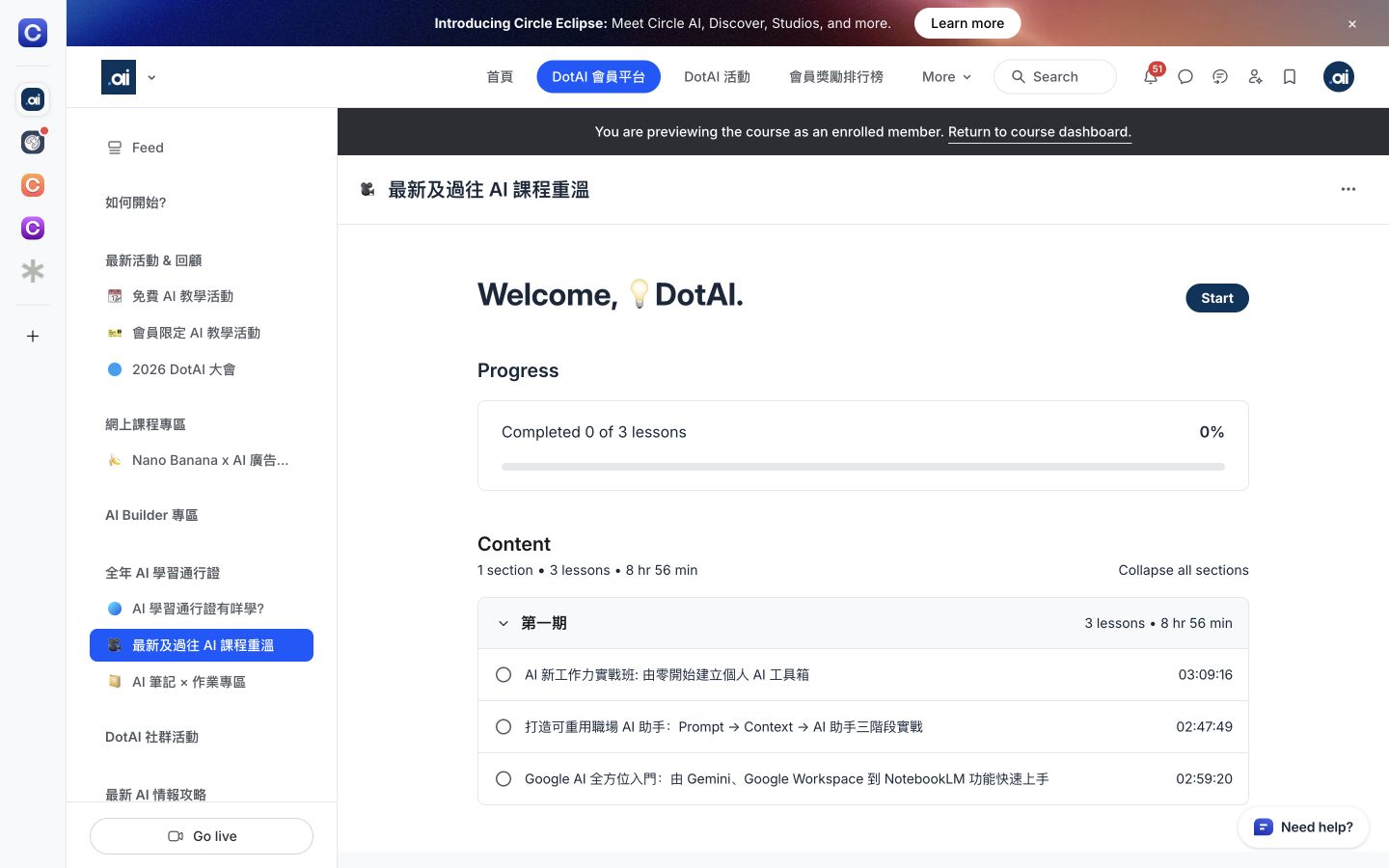Click Collapse all sections

click(x=1184, y=570)
